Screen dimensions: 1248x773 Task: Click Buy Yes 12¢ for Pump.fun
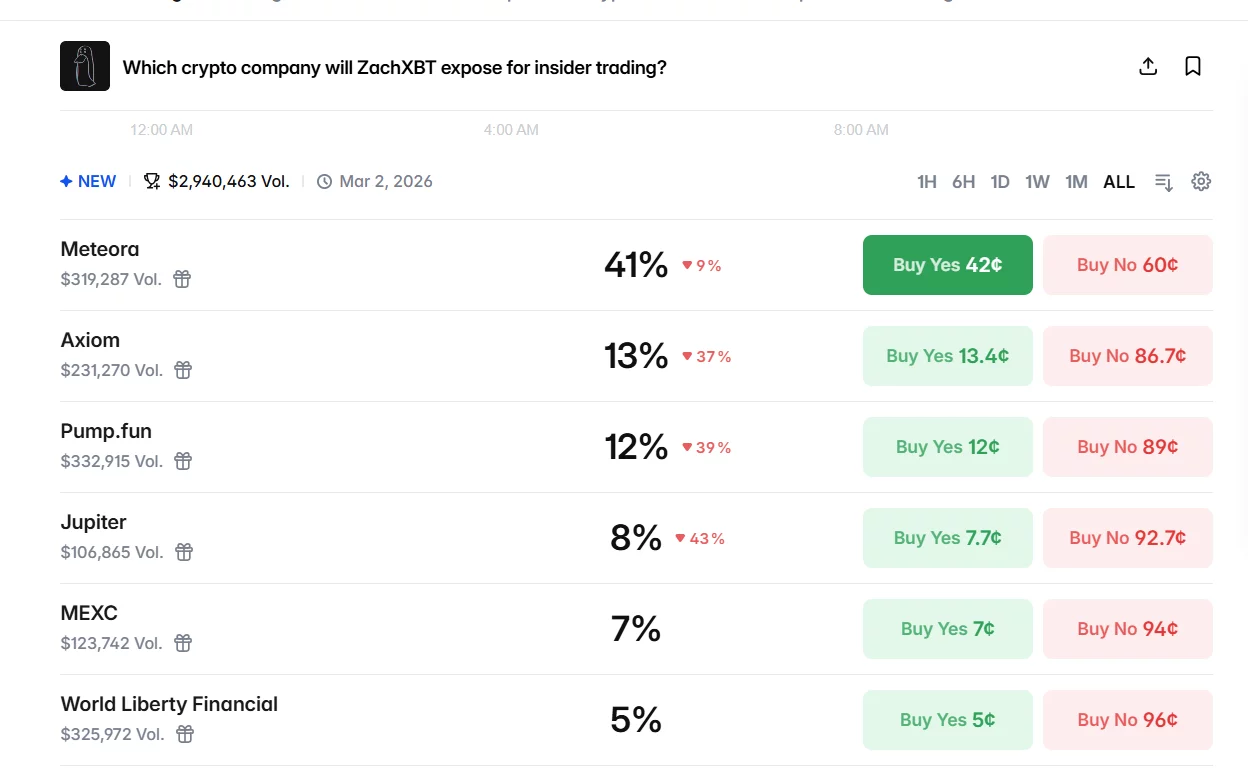[x=947, y=447]
